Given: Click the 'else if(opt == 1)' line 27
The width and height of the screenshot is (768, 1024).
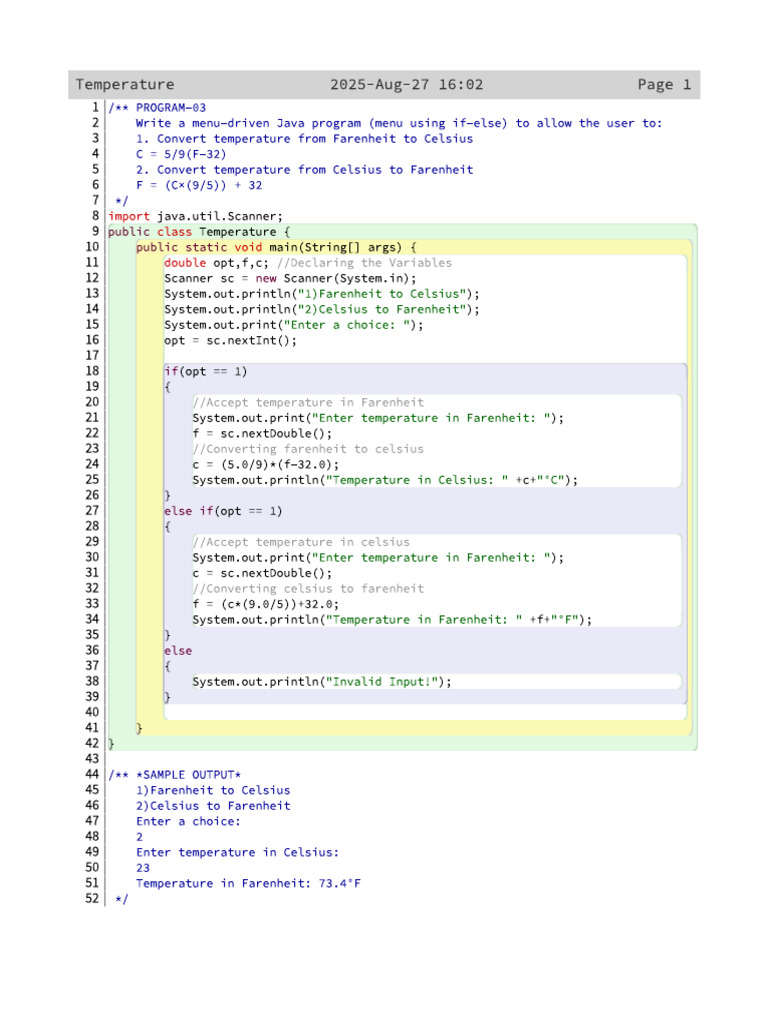Looking at the screenshot, I should (223, 511).
